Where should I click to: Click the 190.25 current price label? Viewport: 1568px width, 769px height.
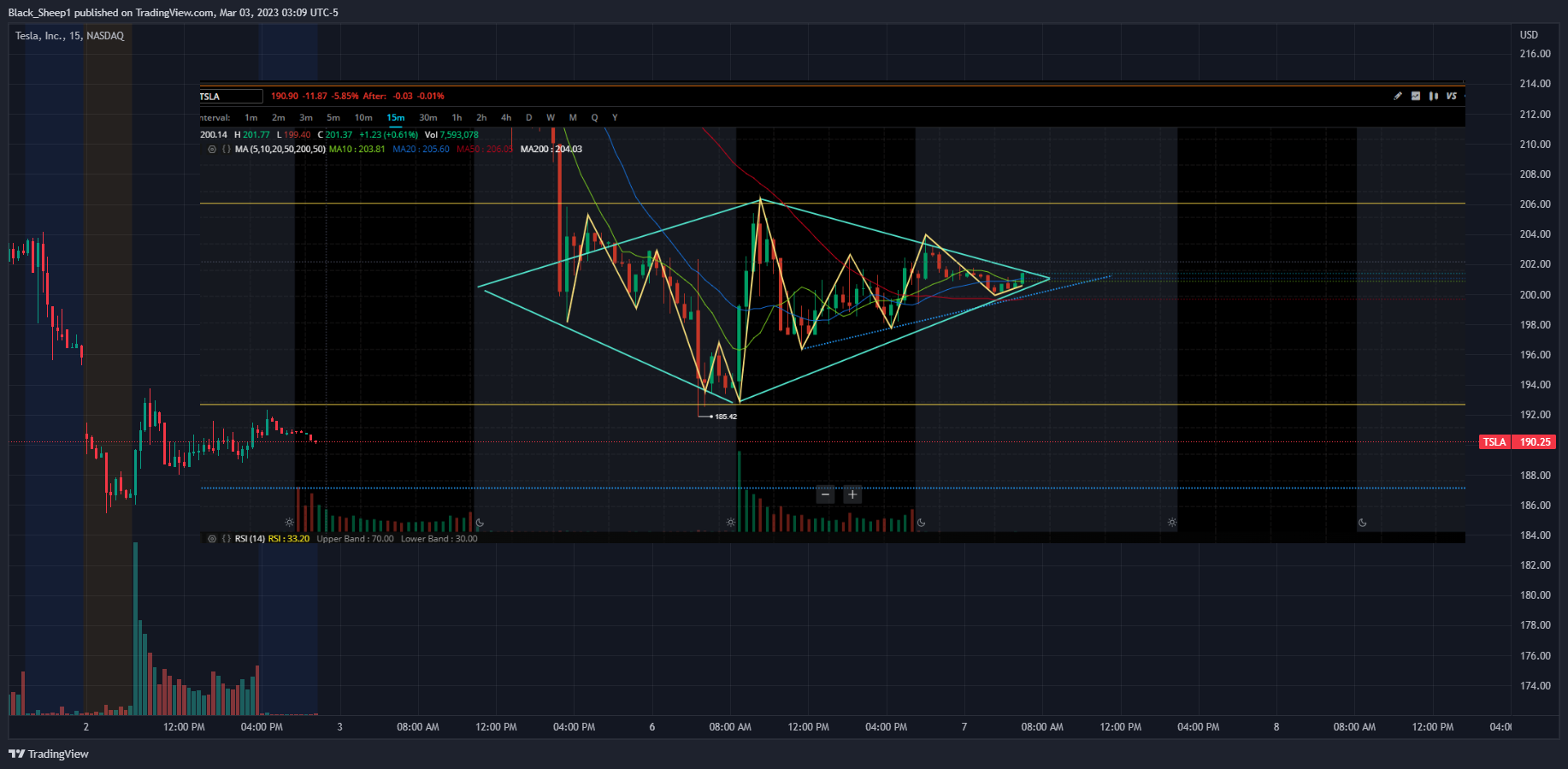point(1535,442)
